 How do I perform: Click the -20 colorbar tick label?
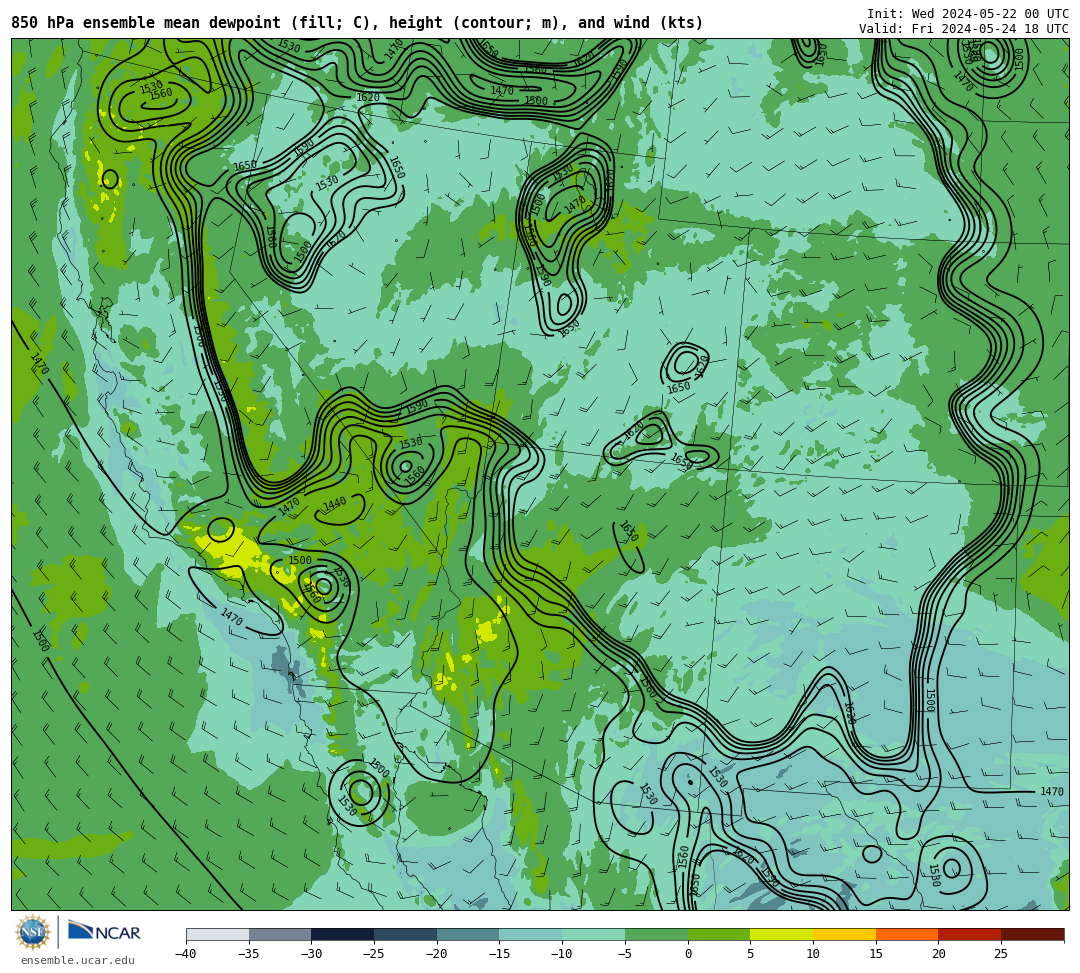pos(437,954)
